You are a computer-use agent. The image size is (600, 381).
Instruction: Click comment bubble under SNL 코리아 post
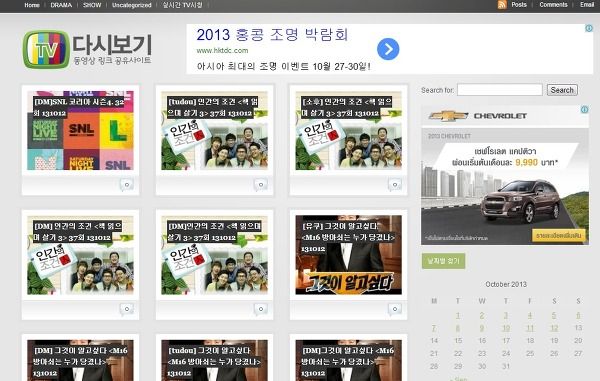pyautogui.click(x=127, y=185)
